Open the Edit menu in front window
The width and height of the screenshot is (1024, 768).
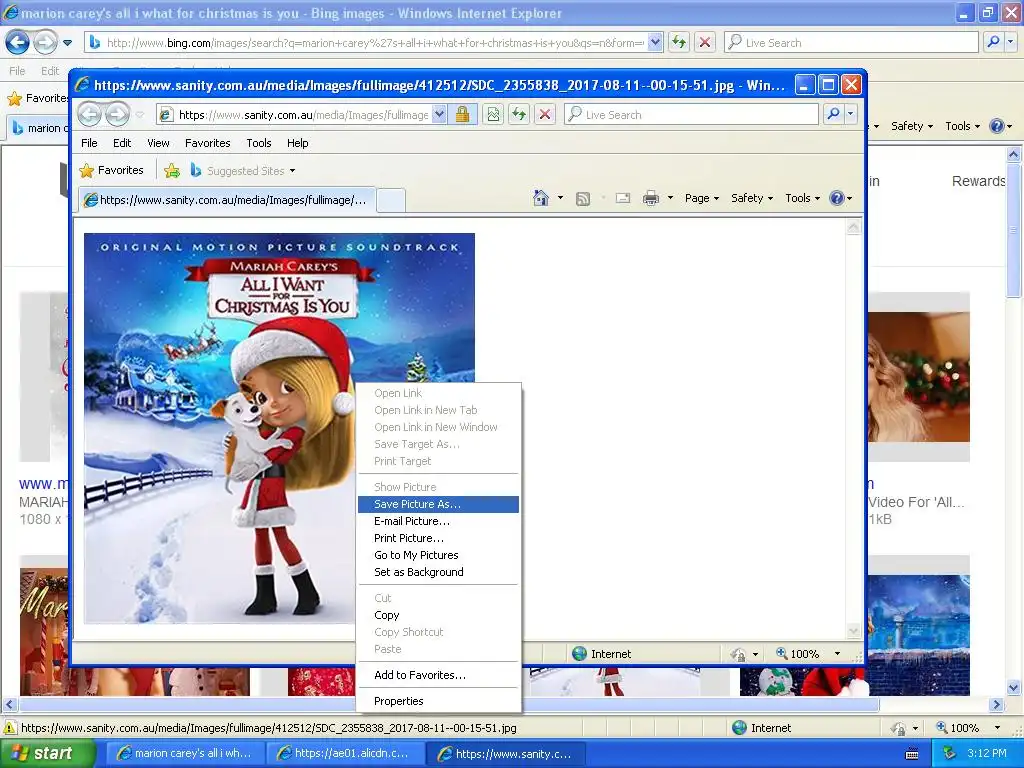pyautogui.click(x=122, y=143)
